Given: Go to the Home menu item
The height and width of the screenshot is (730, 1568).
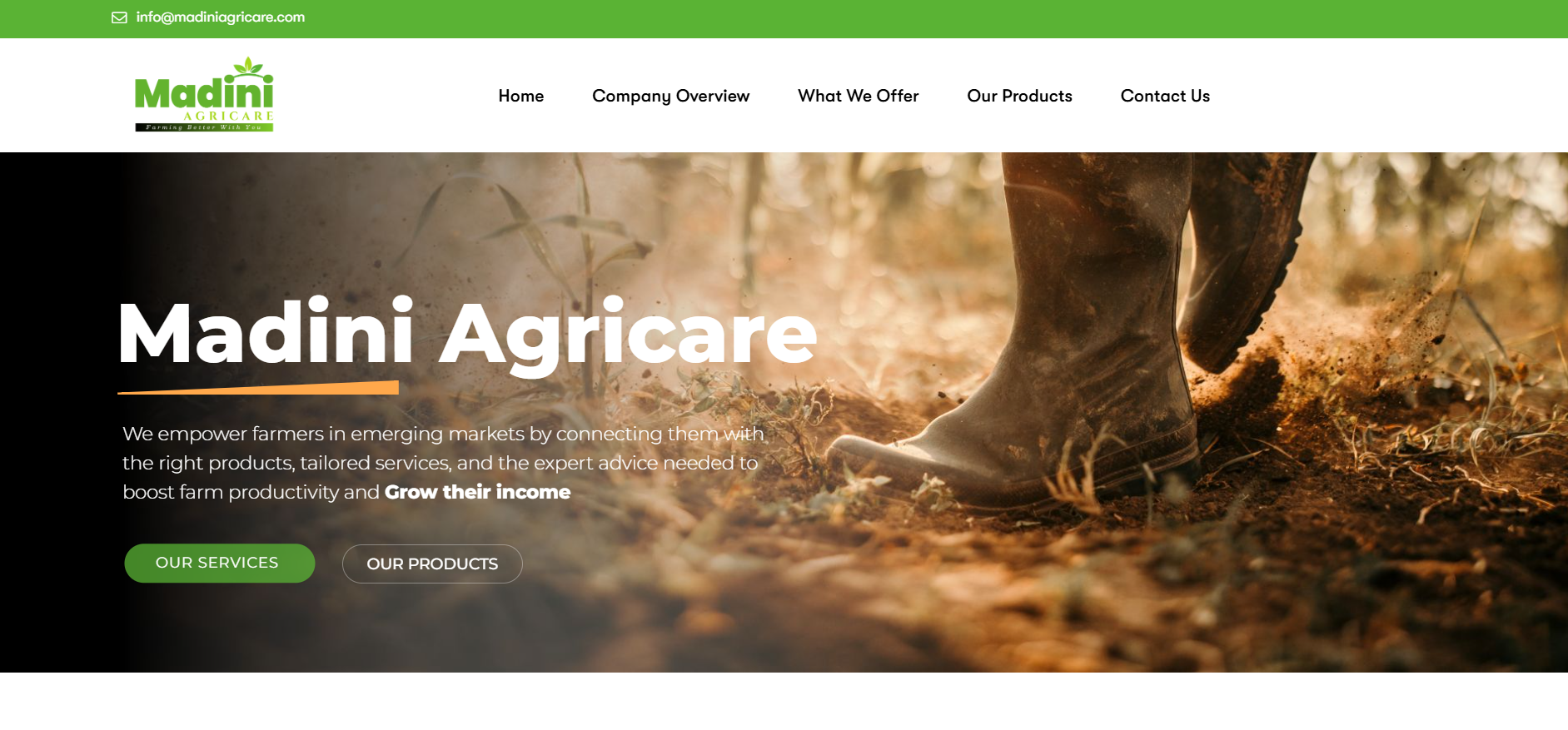Looking at the screenshot, I should pyautogui.click(x=521, y=96).
